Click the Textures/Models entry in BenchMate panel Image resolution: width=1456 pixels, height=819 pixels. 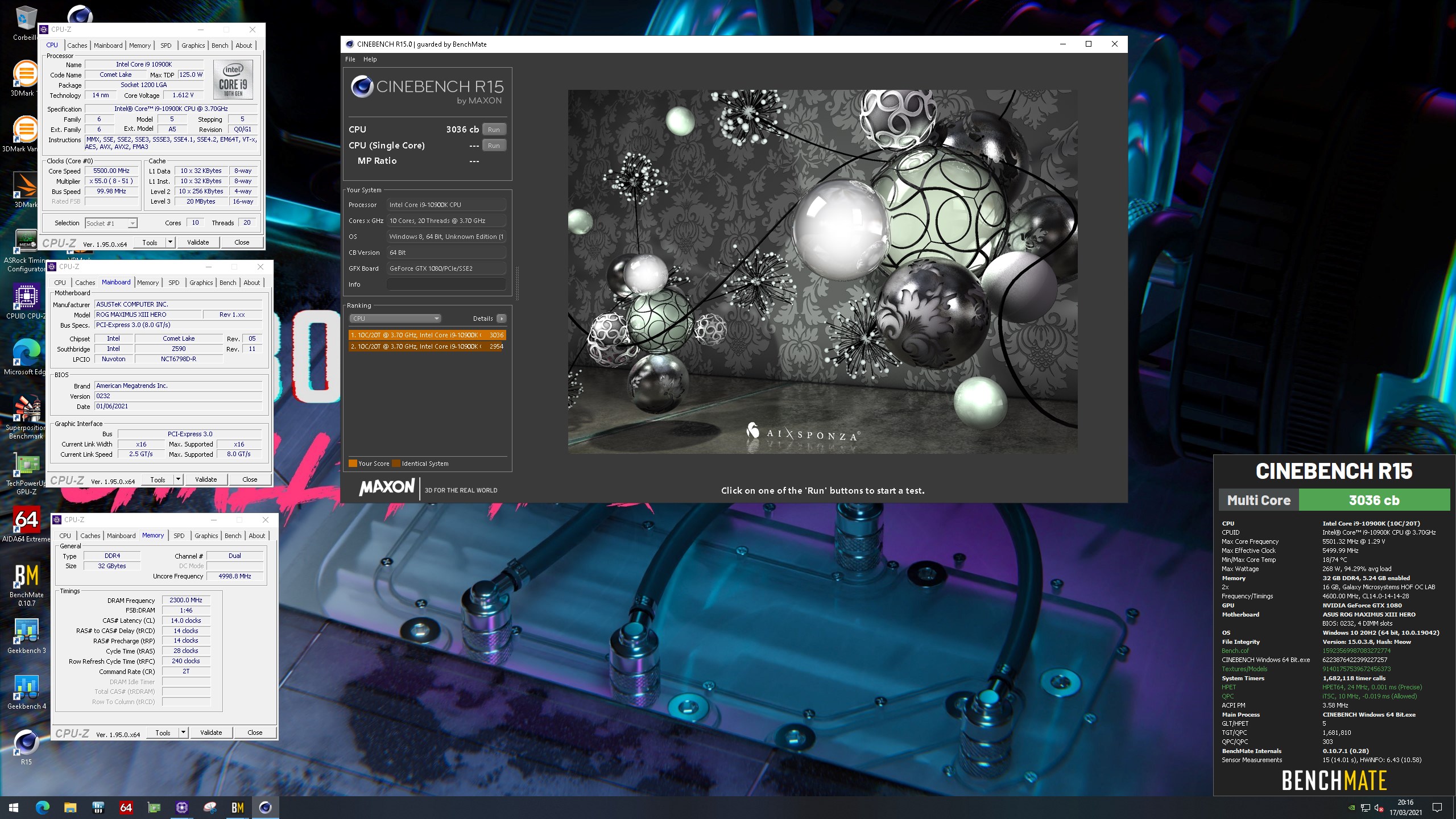[1244, 669]
